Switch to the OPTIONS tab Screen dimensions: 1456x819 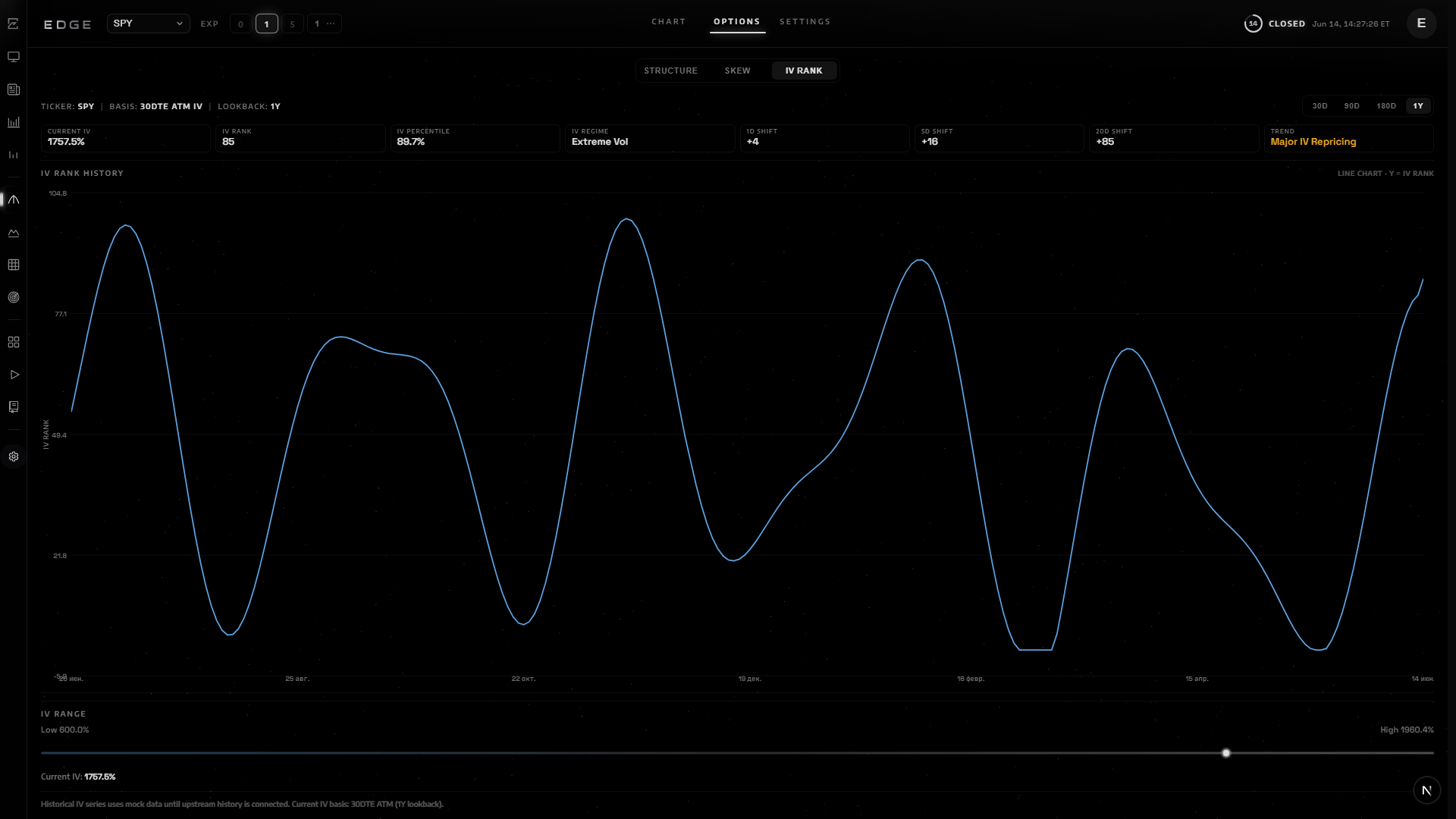point(737,22)
